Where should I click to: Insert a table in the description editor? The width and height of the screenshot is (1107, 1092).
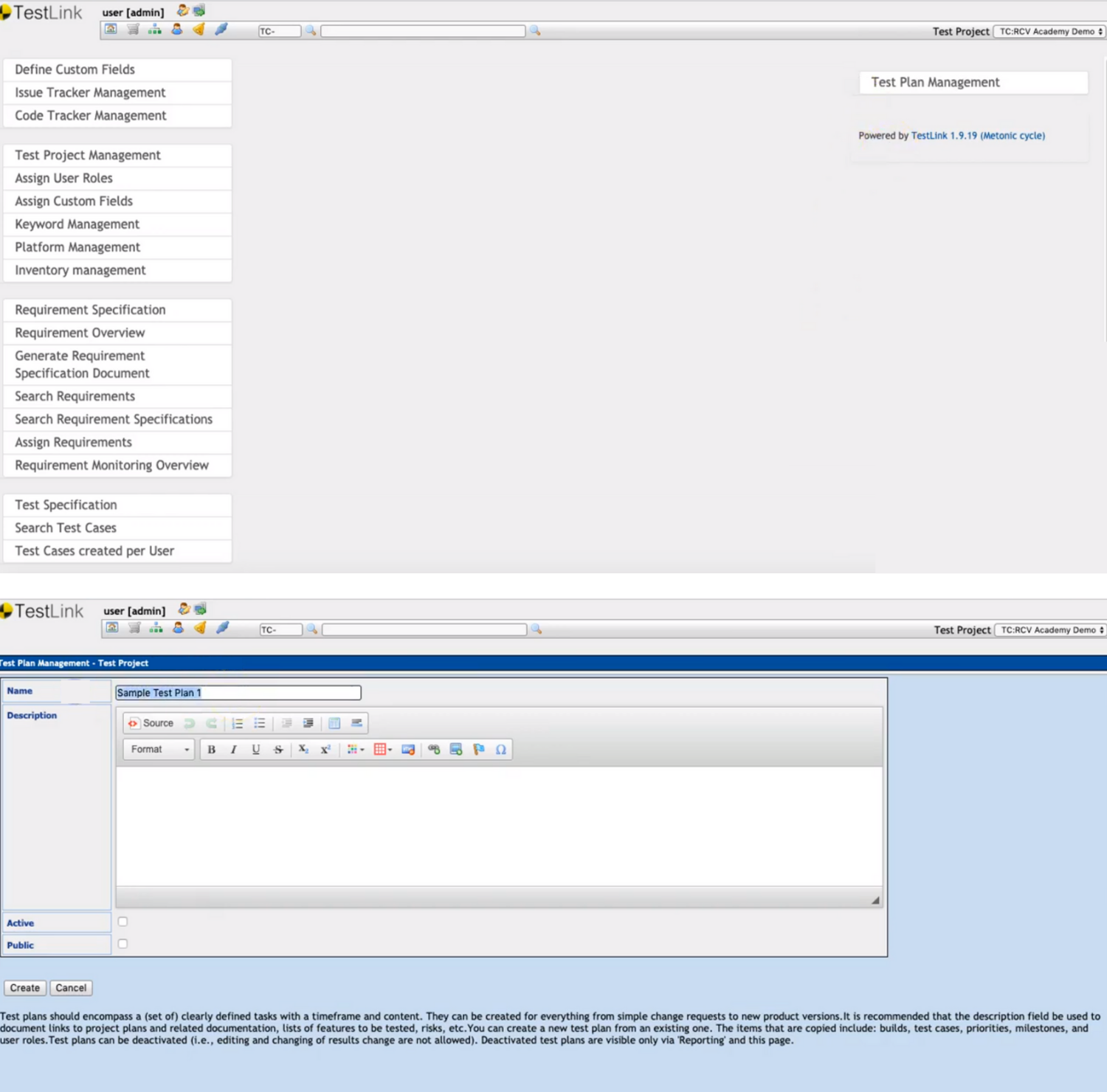point(334,723)
